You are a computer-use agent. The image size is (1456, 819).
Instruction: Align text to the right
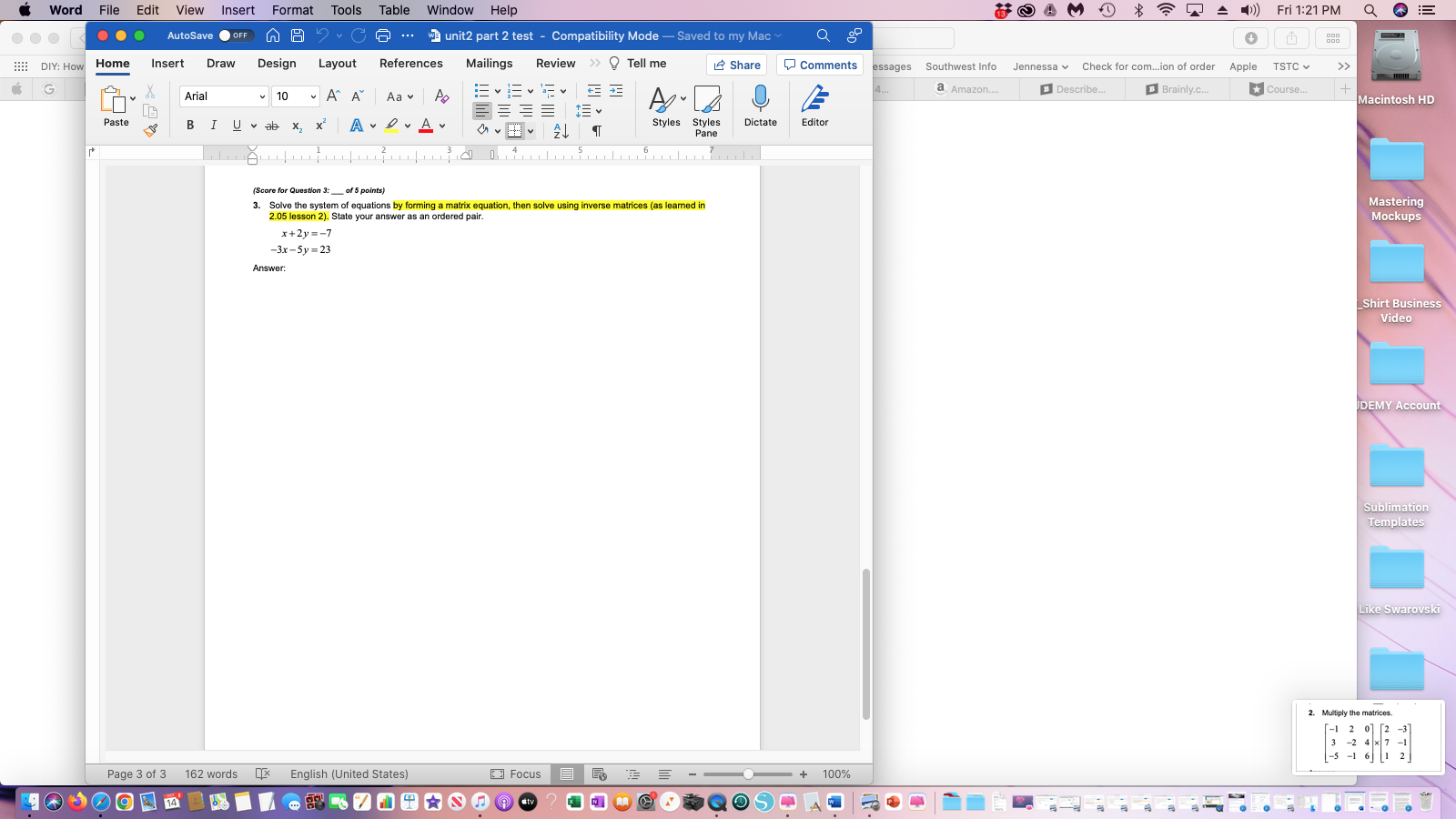[526, 110]
